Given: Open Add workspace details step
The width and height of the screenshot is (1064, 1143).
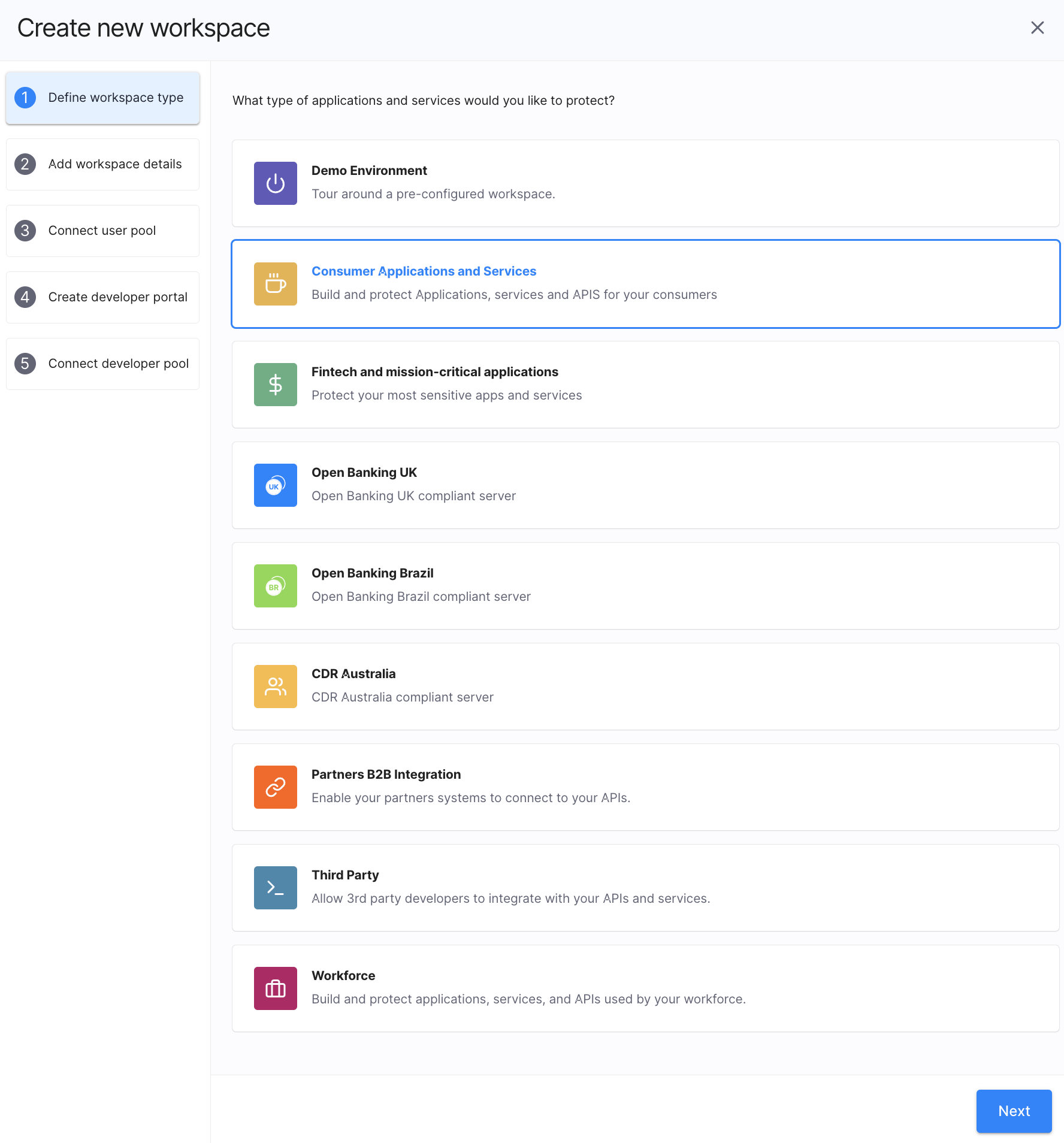Looking at the screenshot, I should point(102,165).
